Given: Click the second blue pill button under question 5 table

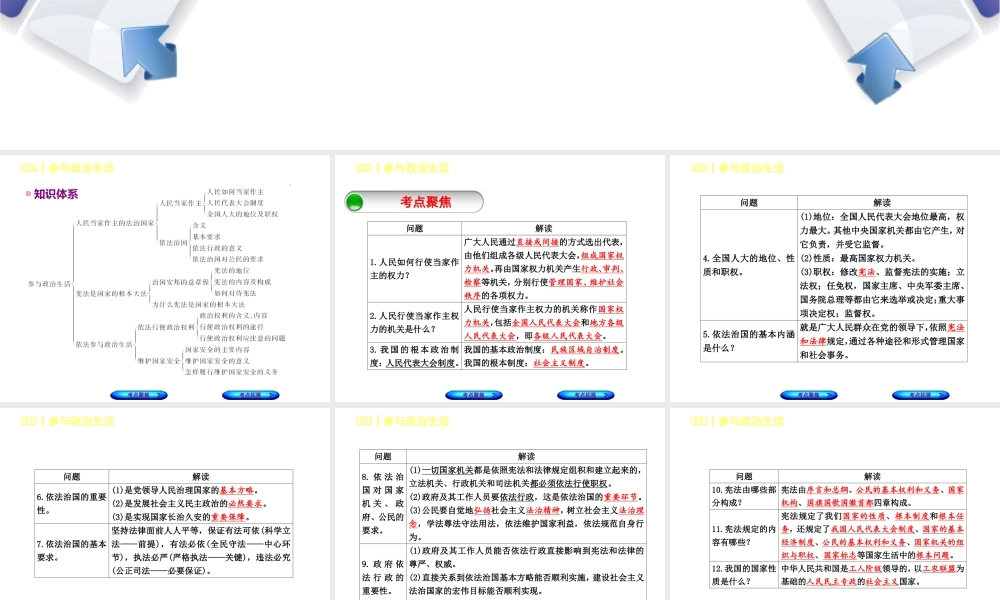Looking at the screenshot, I should click(x=920, y=395).
